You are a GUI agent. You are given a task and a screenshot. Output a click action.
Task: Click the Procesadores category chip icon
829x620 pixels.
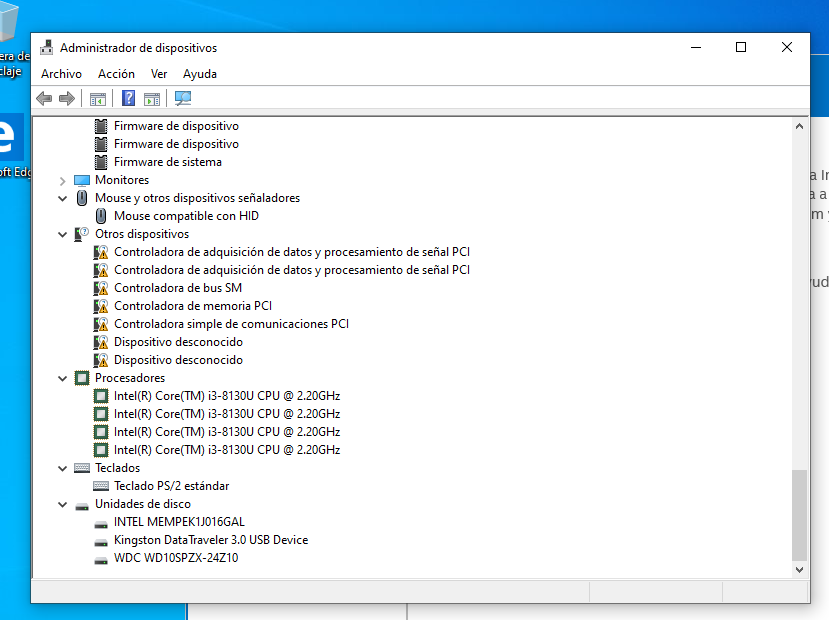pyautogui.click(x=82, y=378)
